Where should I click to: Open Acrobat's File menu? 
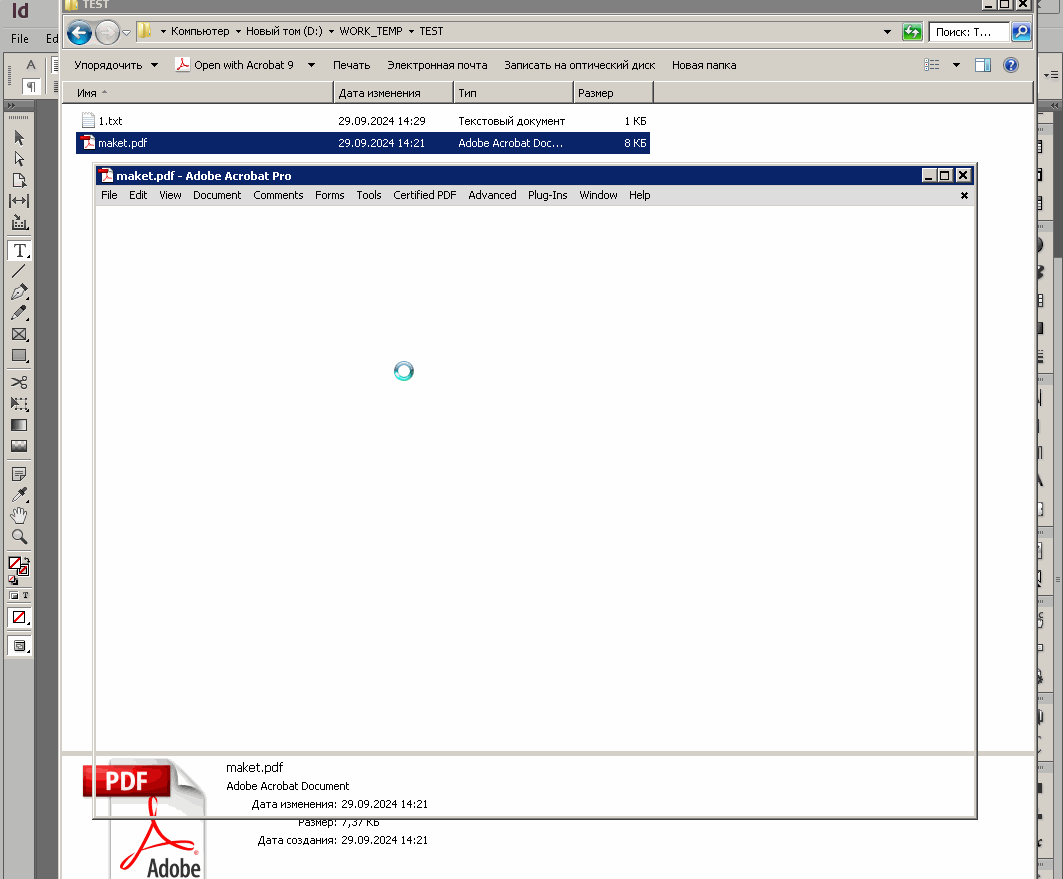click(109, 195)
